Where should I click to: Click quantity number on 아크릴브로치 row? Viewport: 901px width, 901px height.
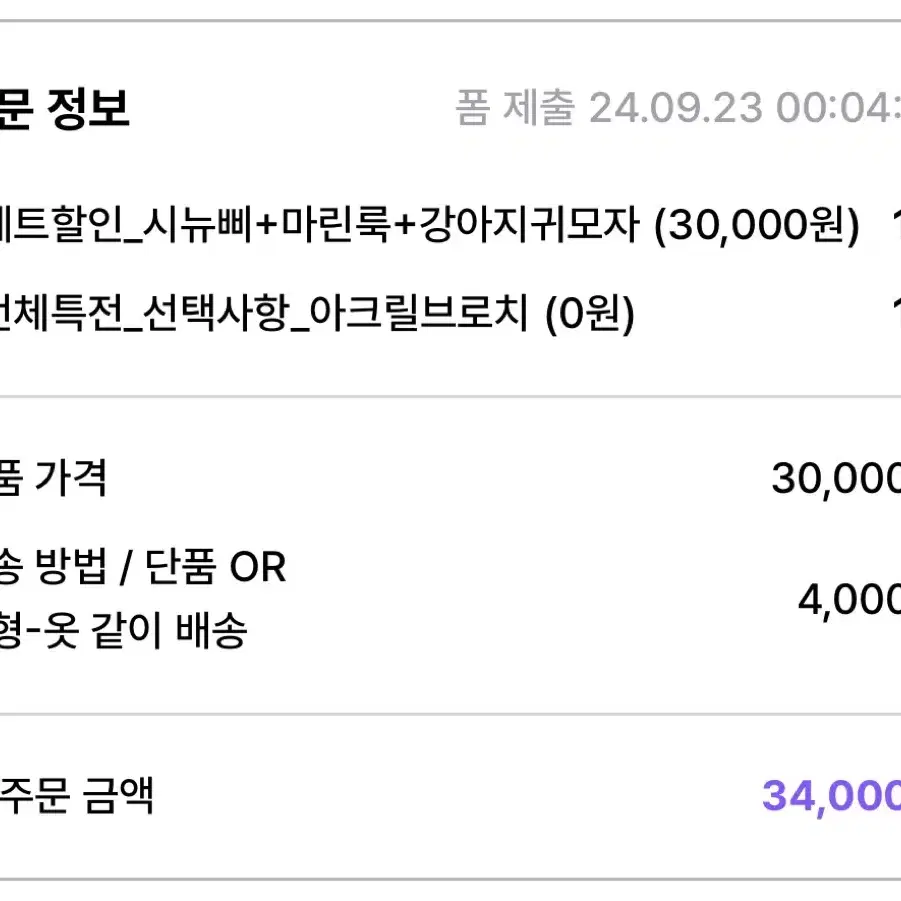point(895,314)
